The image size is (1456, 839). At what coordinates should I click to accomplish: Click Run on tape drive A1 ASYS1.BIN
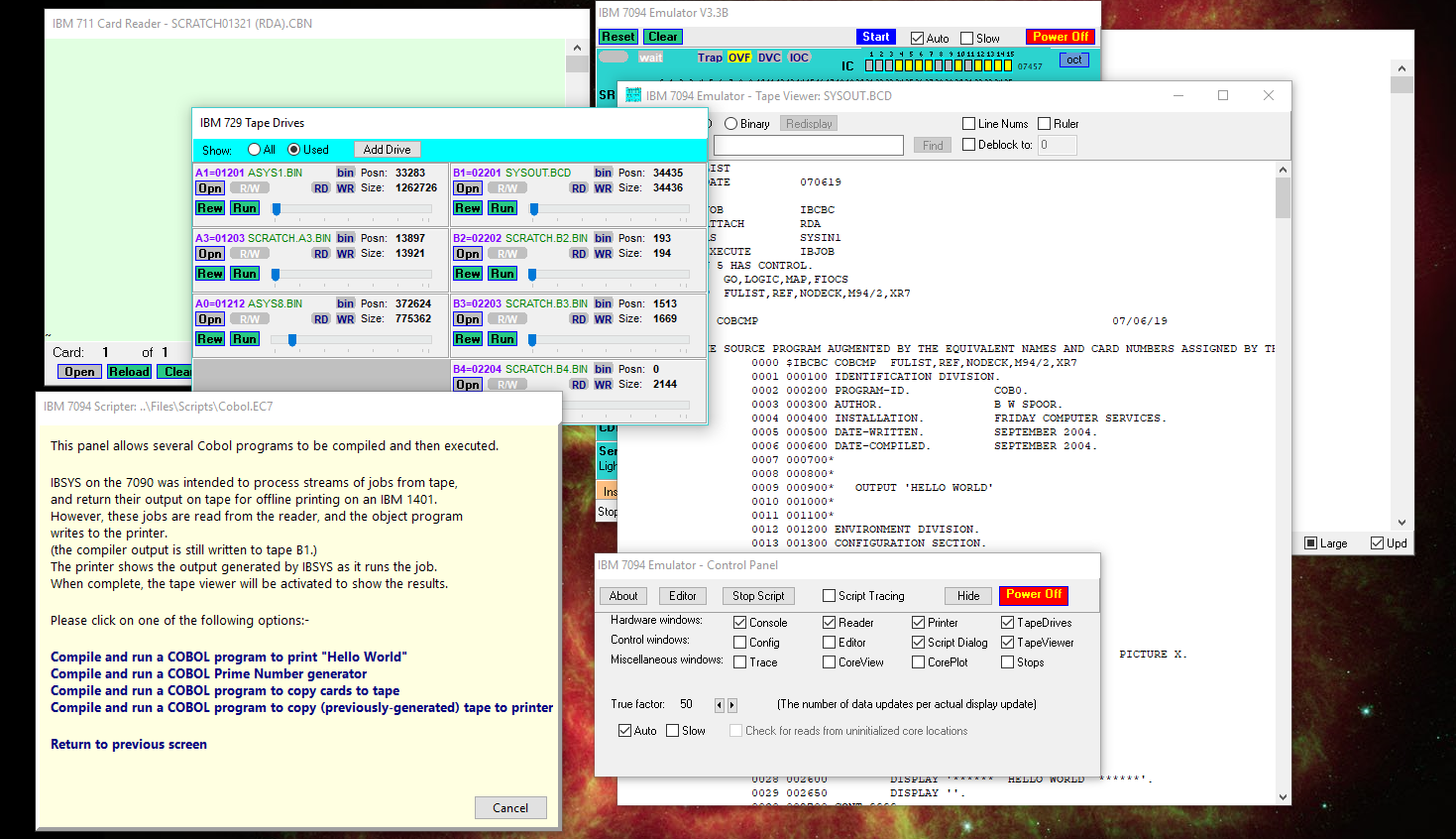[245, 208]
